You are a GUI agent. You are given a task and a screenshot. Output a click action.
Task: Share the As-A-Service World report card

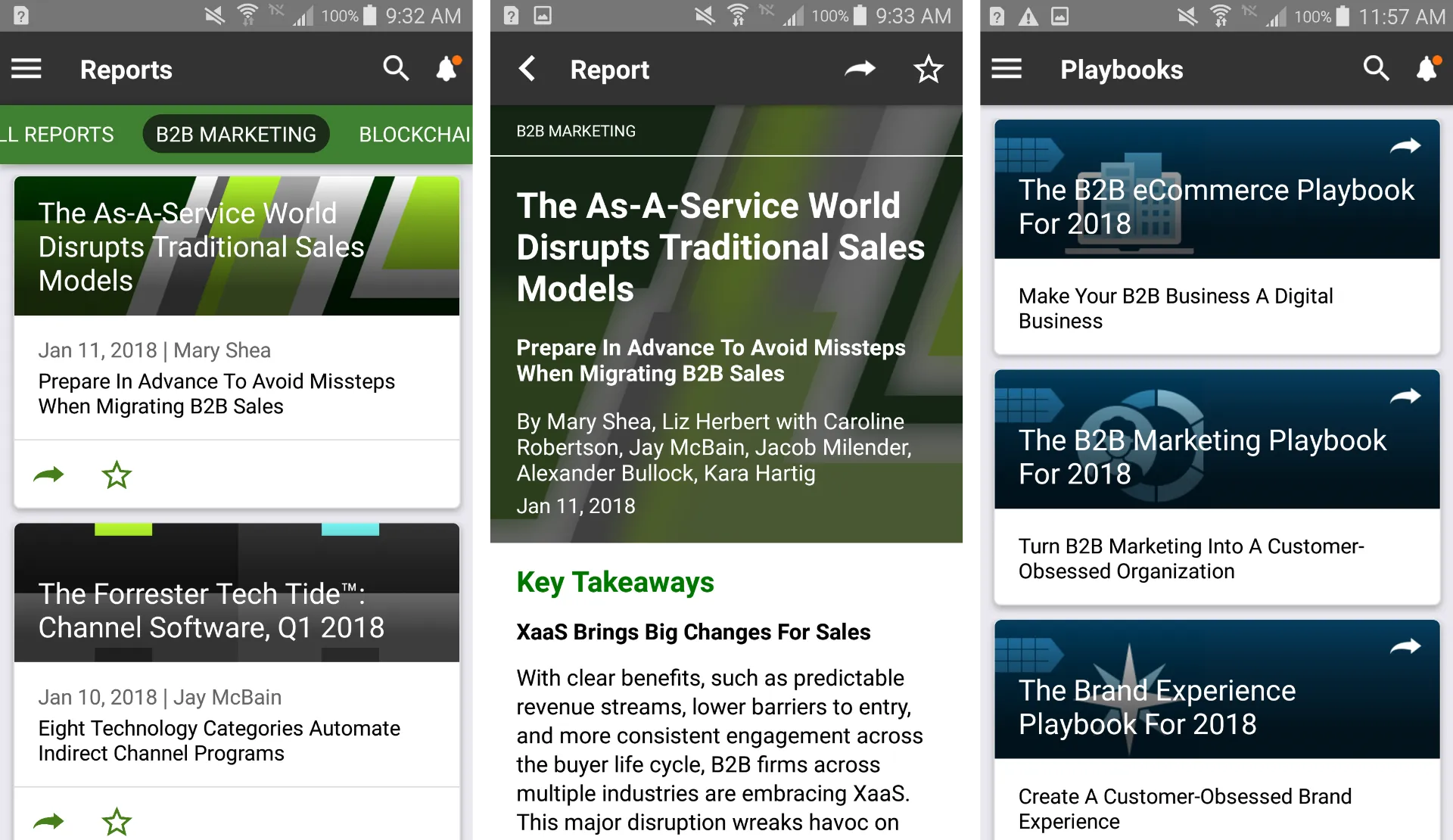click(x=49, y=475)
